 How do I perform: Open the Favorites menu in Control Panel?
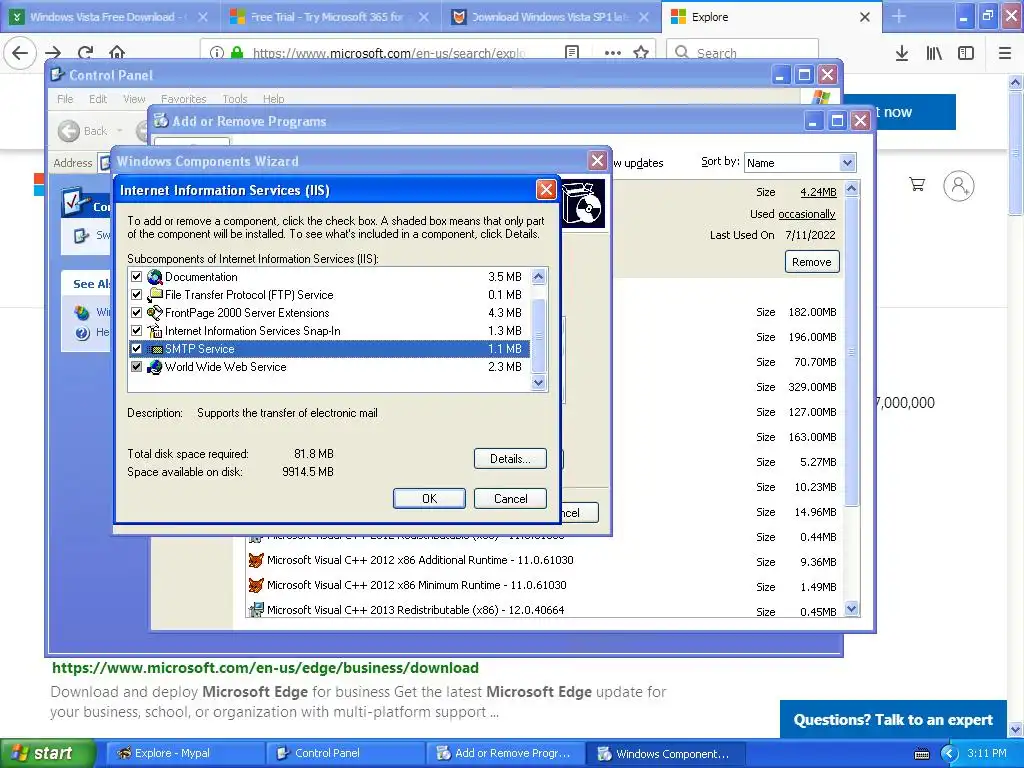tap(184, 99)
